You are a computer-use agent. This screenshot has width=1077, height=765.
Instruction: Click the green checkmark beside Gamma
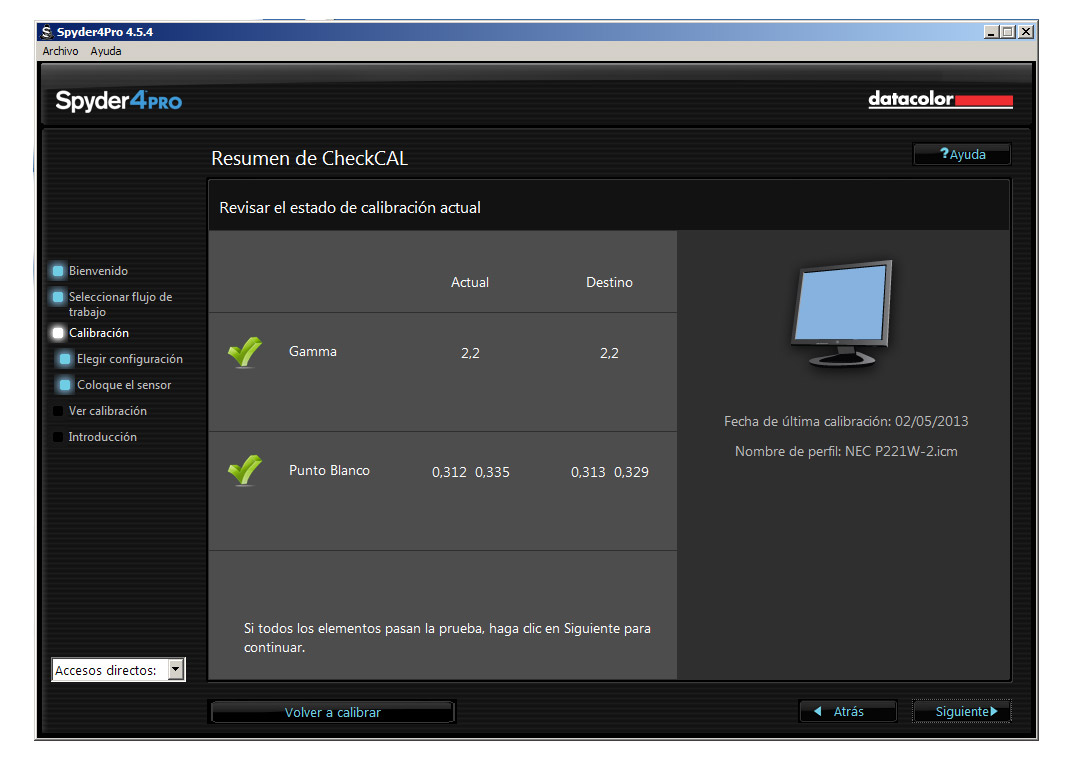pyautogui.click(x=244, y=352)
